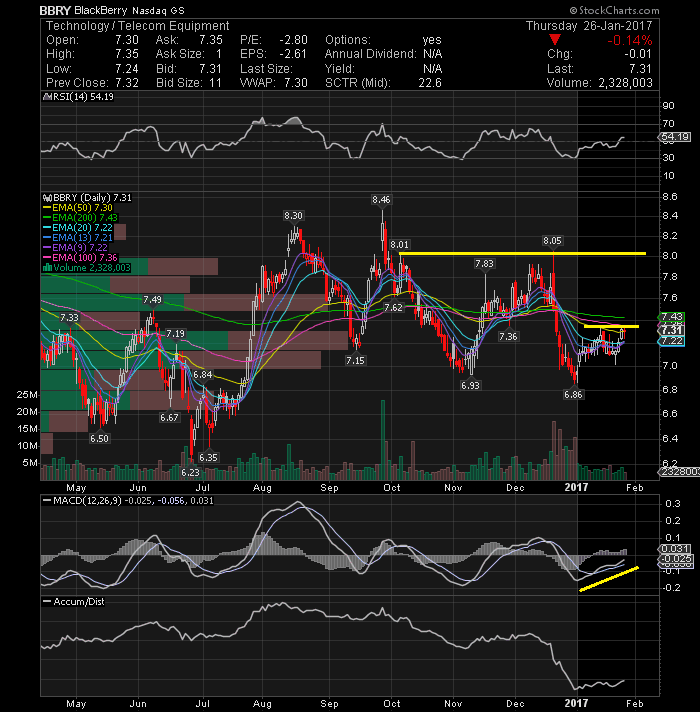Image resolution: width=700 pixels, height=712 pixels.
Task: Click the 7.15 September low label
Action: [x=355, y=361]
